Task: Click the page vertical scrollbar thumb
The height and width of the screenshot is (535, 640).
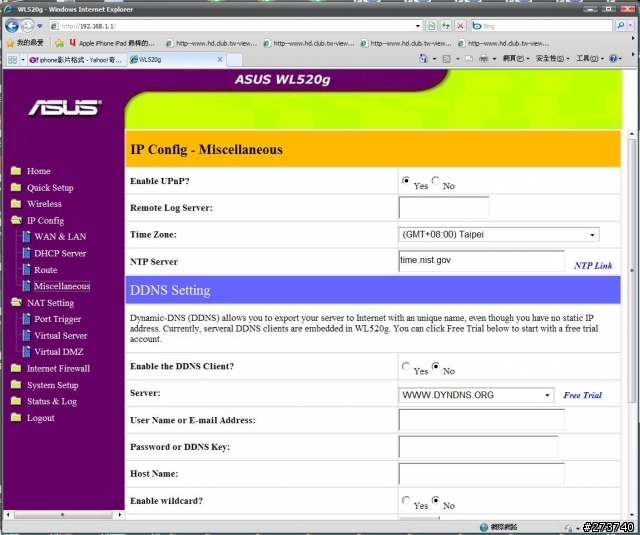Action: 631,271
